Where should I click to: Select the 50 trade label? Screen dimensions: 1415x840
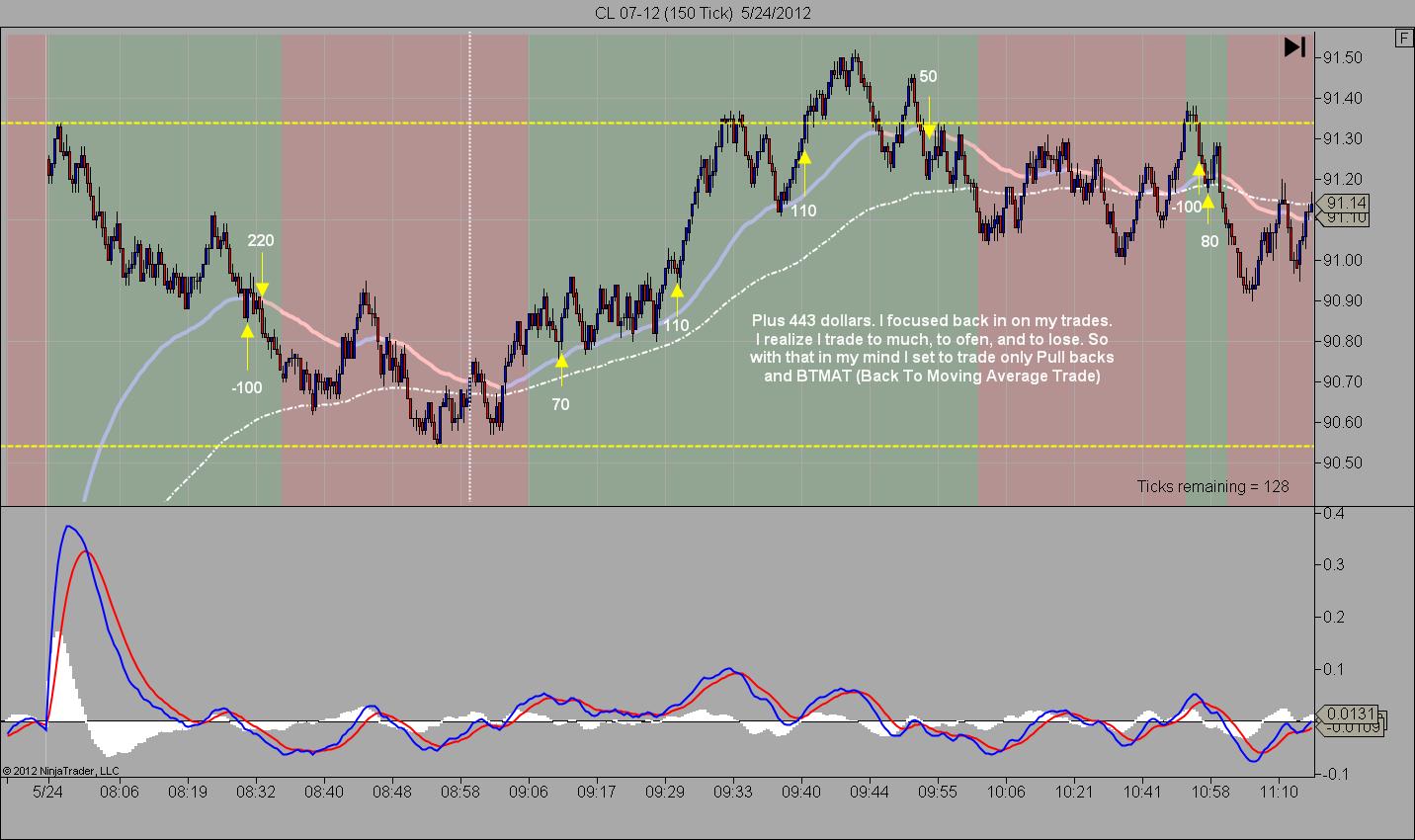928,76
